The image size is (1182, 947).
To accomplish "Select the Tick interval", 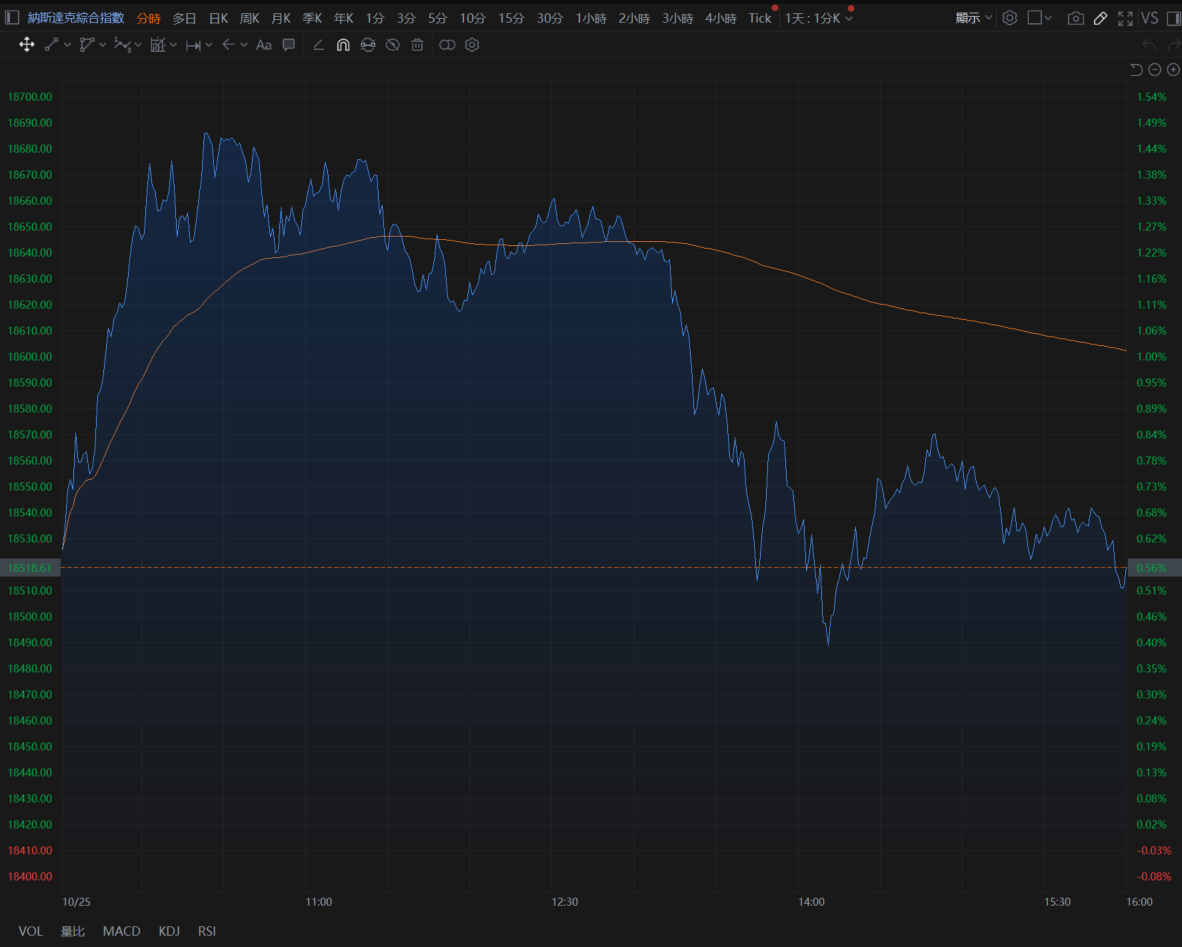I will (x=760, y=18).
